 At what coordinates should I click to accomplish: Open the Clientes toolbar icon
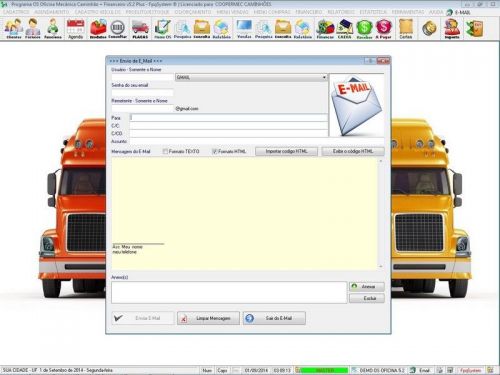(14, 29)
